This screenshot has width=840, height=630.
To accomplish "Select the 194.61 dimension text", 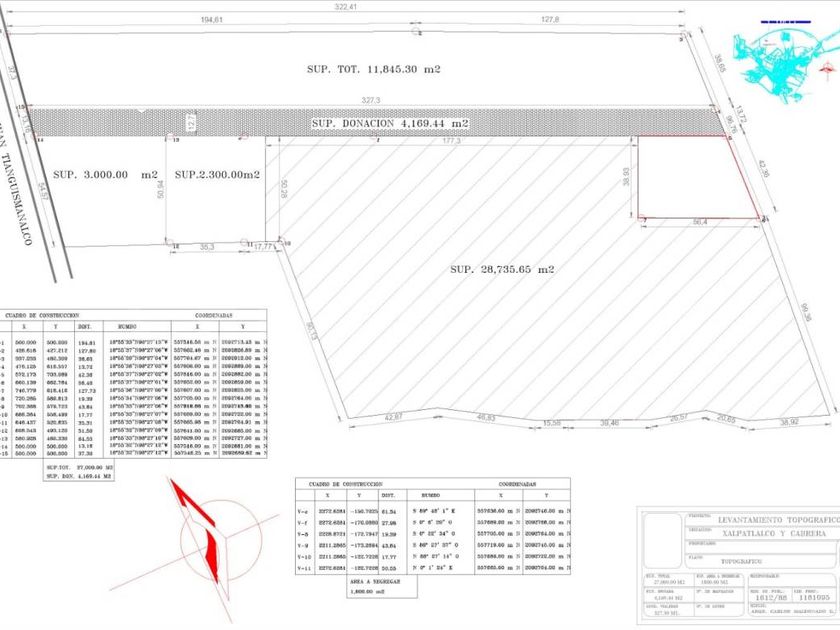I will coord(212,20).
